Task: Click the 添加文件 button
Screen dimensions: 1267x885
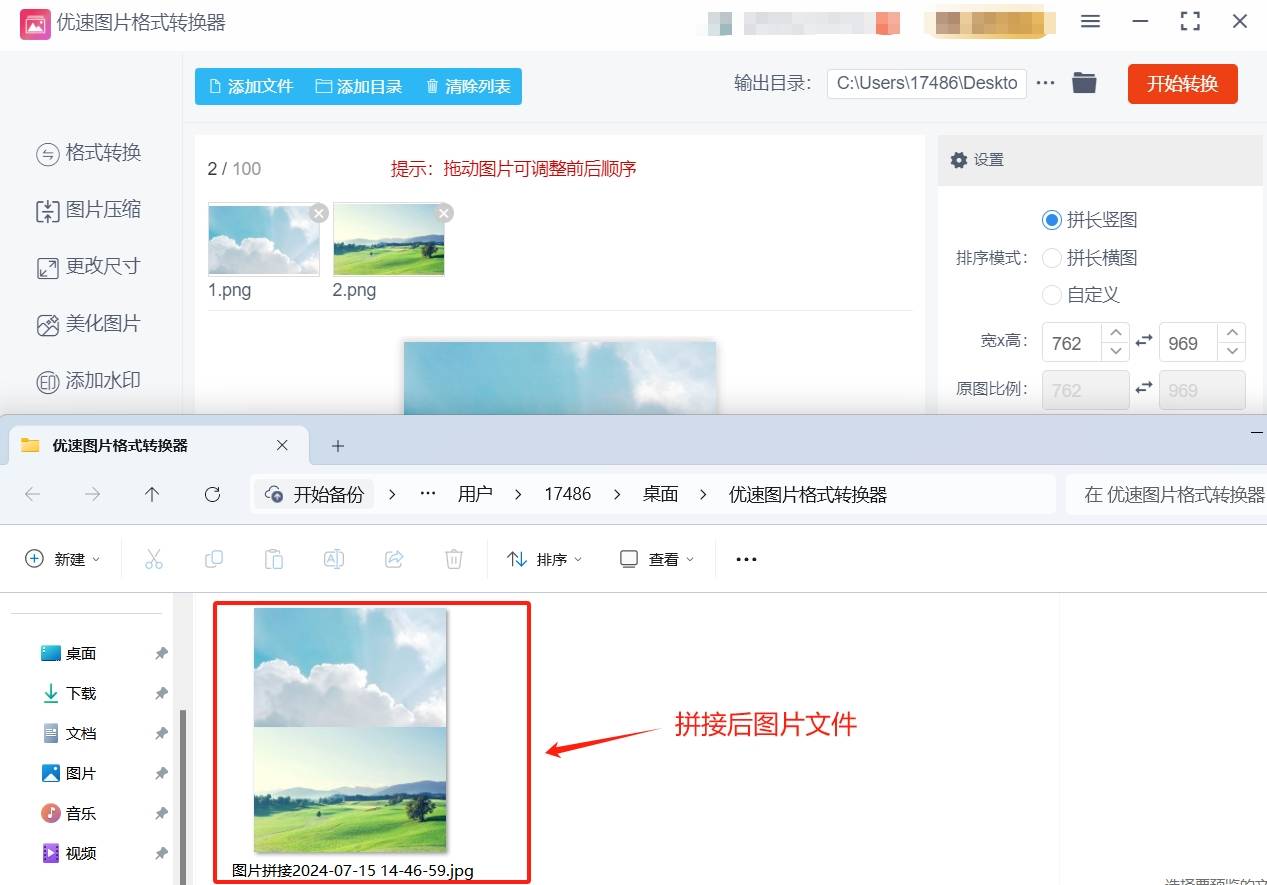Action: tap(250, 86)
